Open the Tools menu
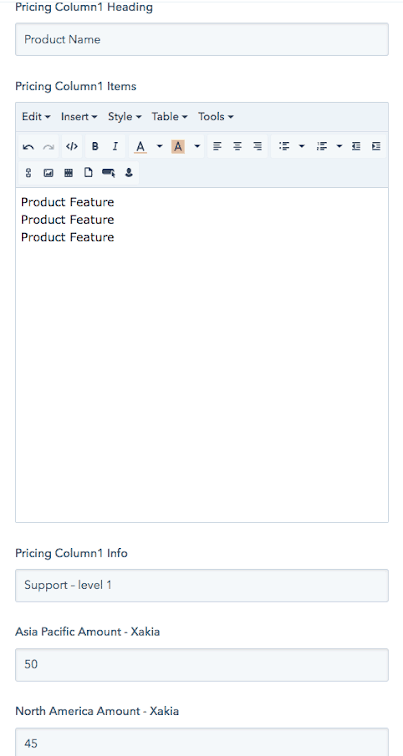The width and height of the screenshot is (403, 756). [x=215, y=117]
